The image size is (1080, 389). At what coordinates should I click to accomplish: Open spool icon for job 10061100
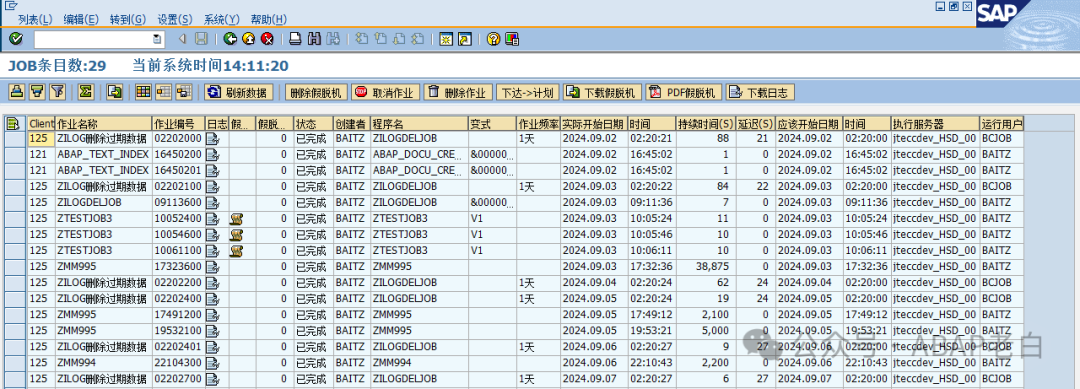[x=236, y=251]
